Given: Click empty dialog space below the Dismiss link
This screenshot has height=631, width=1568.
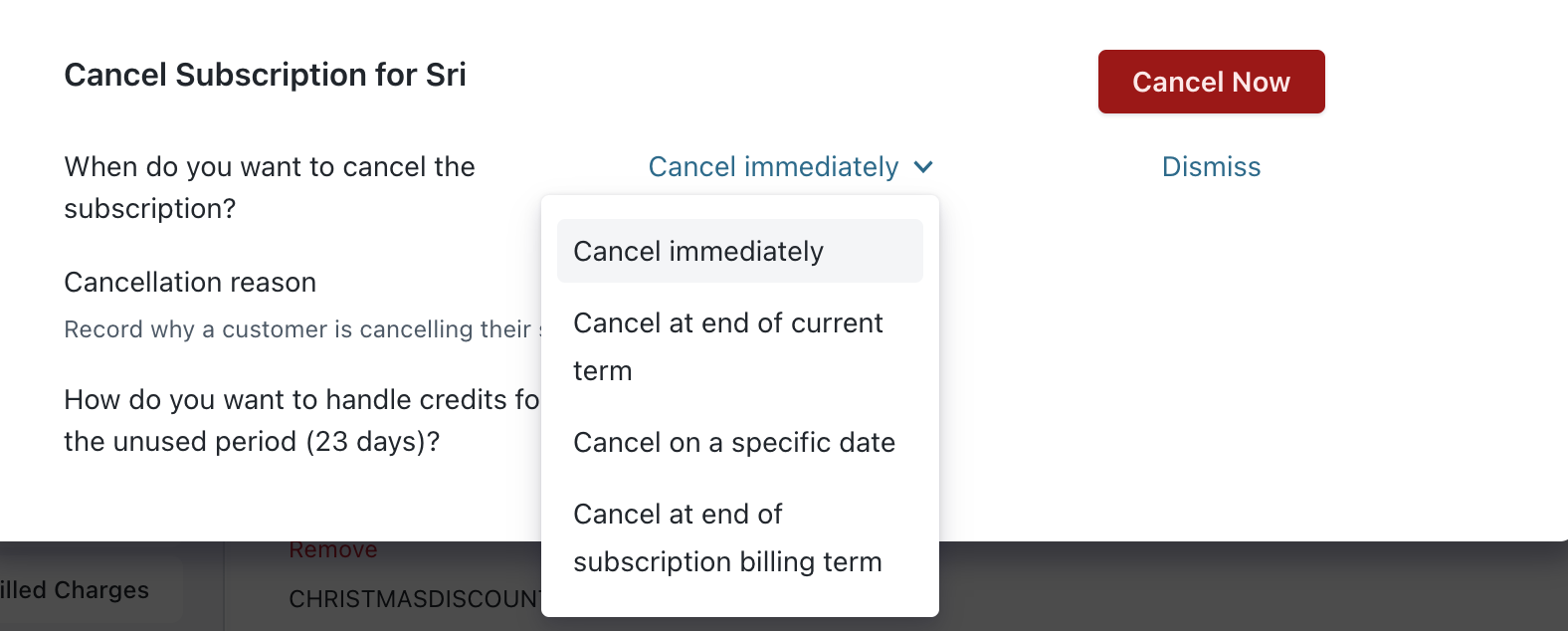Looking at the screenshot, I should click(x=1211, y=348).
